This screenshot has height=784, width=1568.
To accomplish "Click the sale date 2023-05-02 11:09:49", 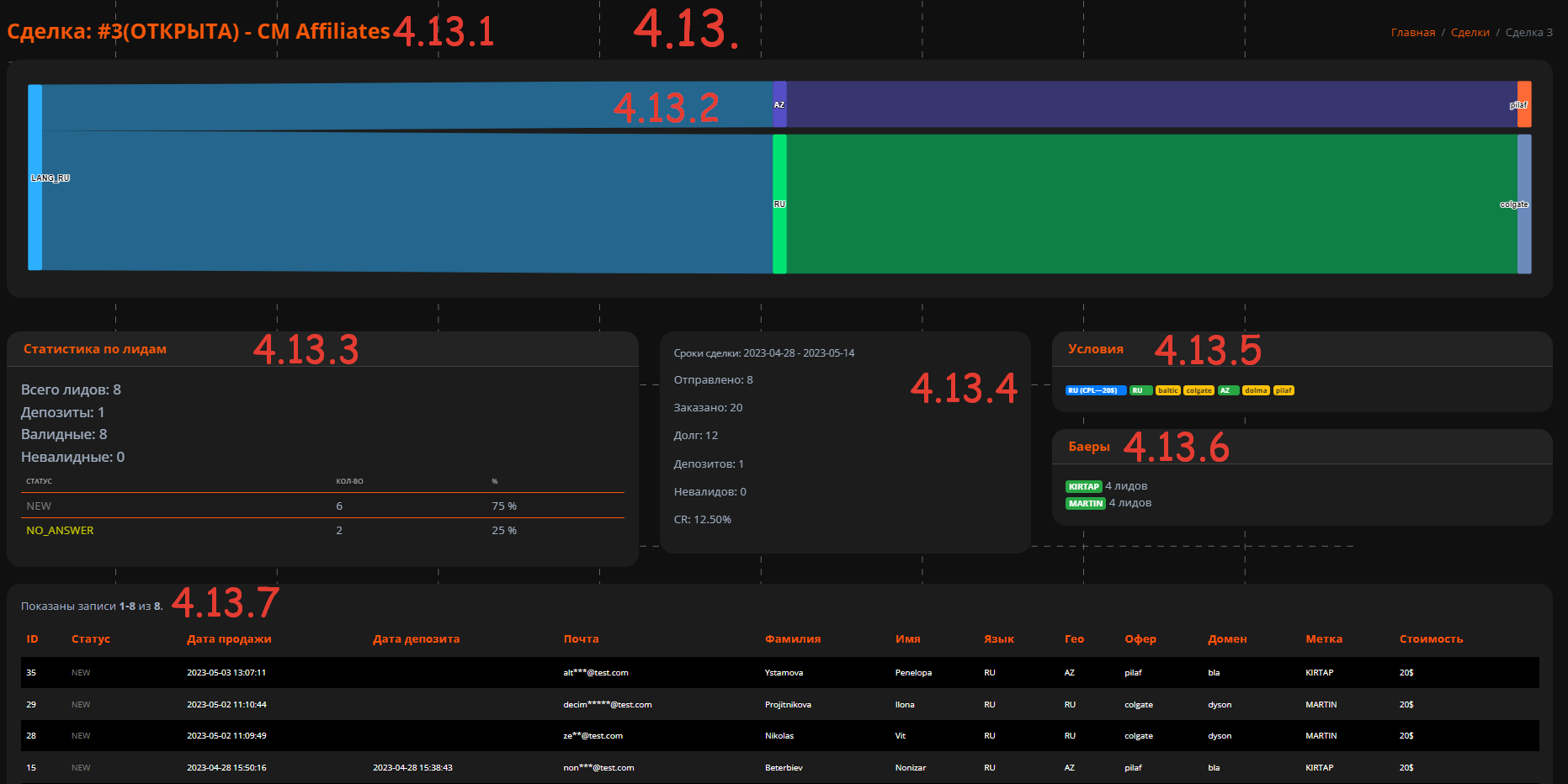I will pyautogui.click(x=226, y=736).
